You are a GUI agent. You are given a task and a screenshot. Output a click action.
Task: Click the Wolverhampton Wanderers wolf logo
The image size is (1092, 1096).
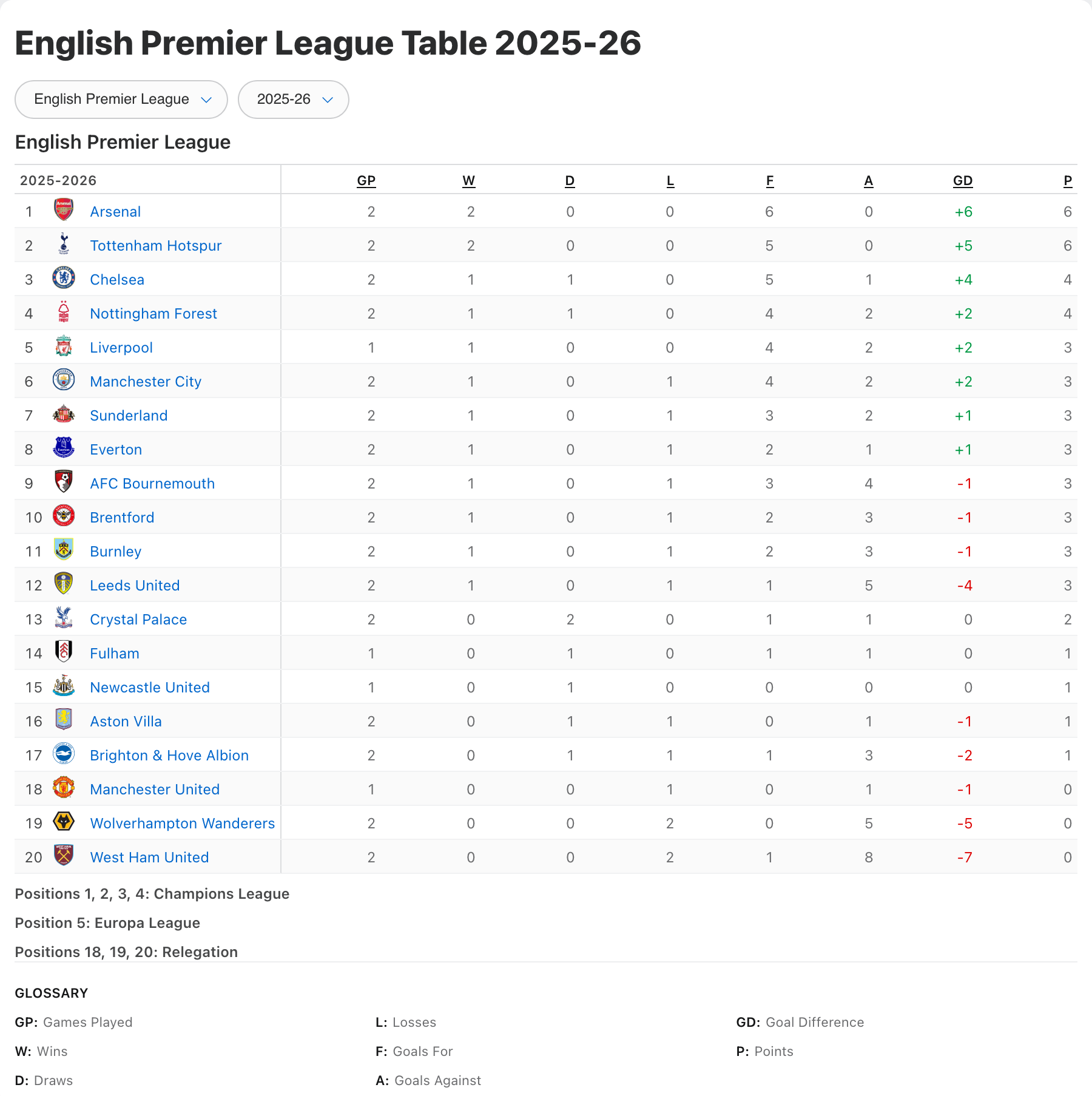pos(64,822)
